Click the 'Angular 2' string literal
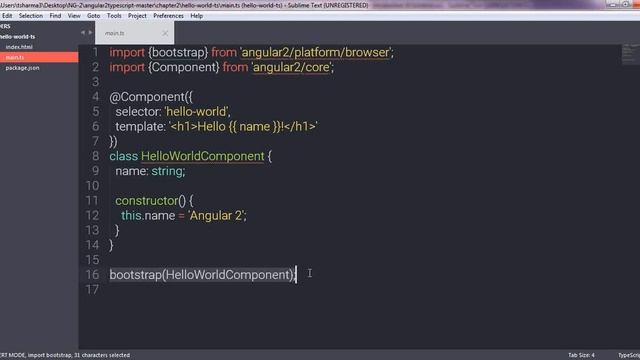The image size is (640, 360). 216,216
